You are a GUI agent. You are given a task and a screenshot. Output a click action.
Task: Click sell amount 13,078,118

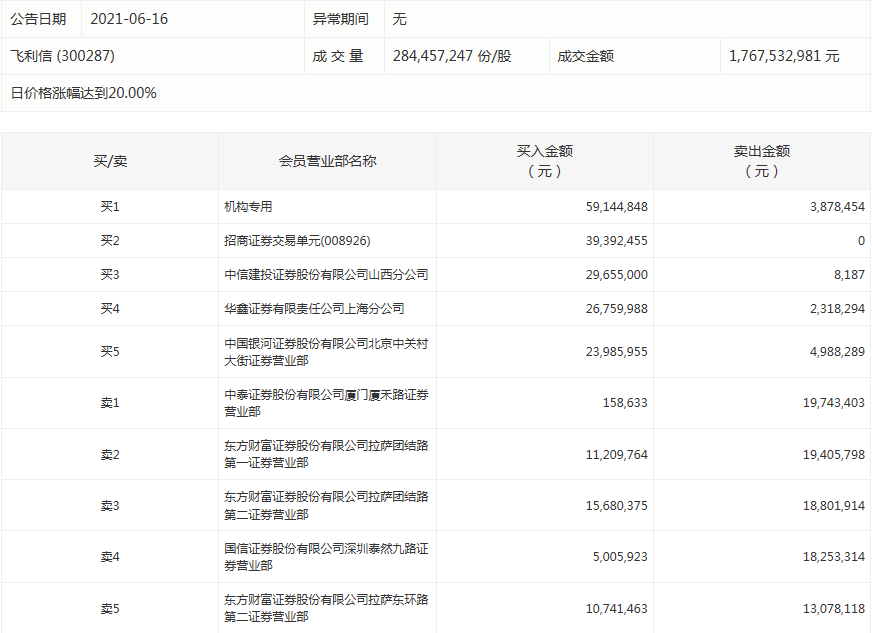click(x=833, y=609)
